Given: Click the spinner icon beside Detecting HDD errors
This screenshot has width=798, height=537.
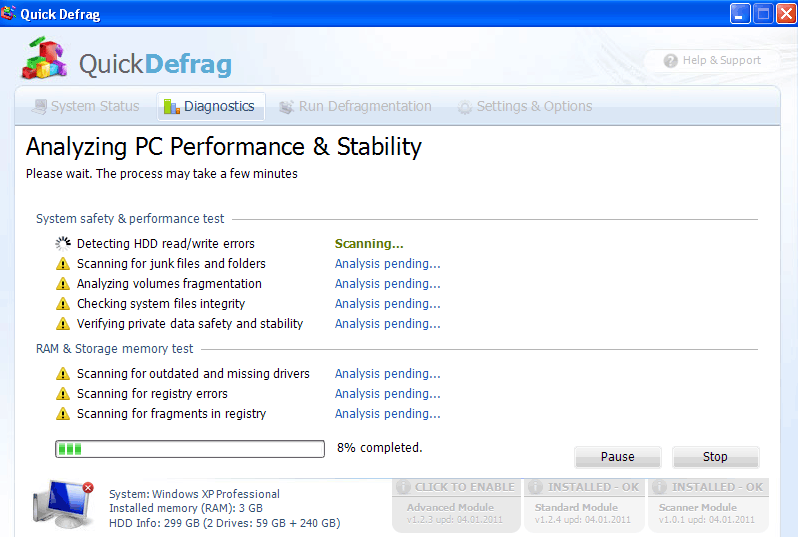Looking at the screenshot, I should (63, 244).
